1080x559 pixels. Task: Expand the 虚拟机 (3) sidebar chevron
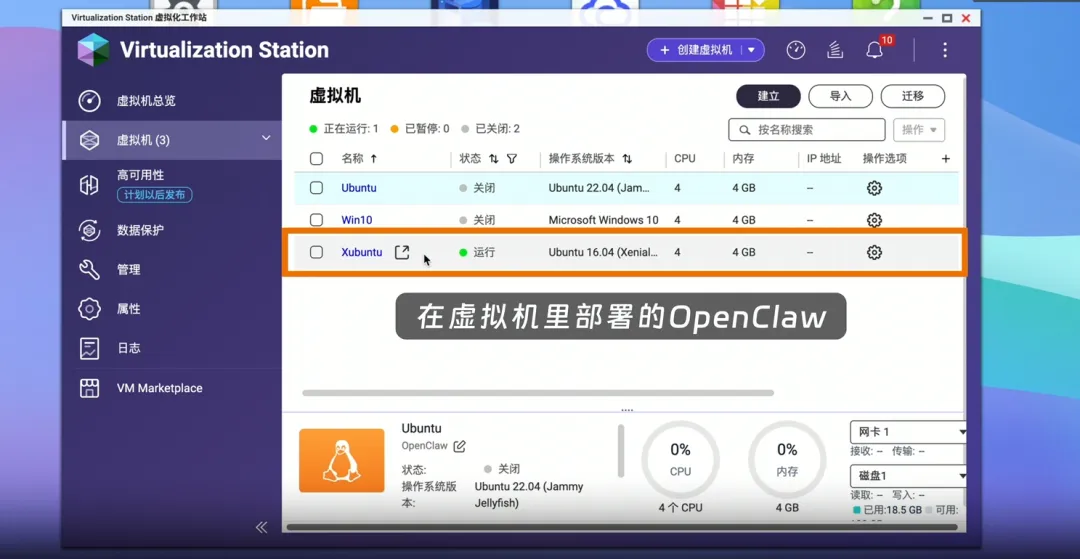266,139
